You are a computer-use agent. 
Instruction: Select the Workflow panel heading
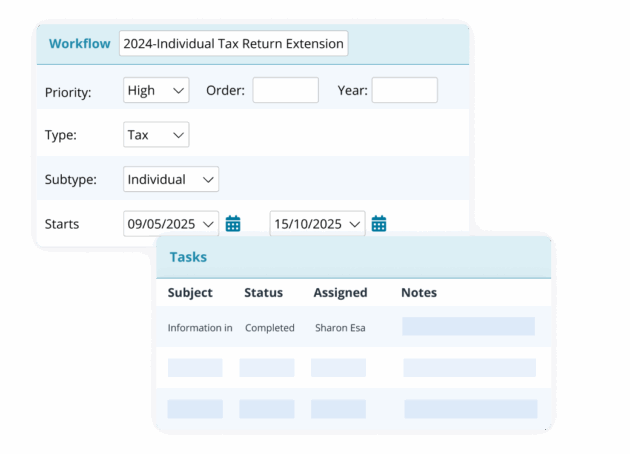(80, 43)
